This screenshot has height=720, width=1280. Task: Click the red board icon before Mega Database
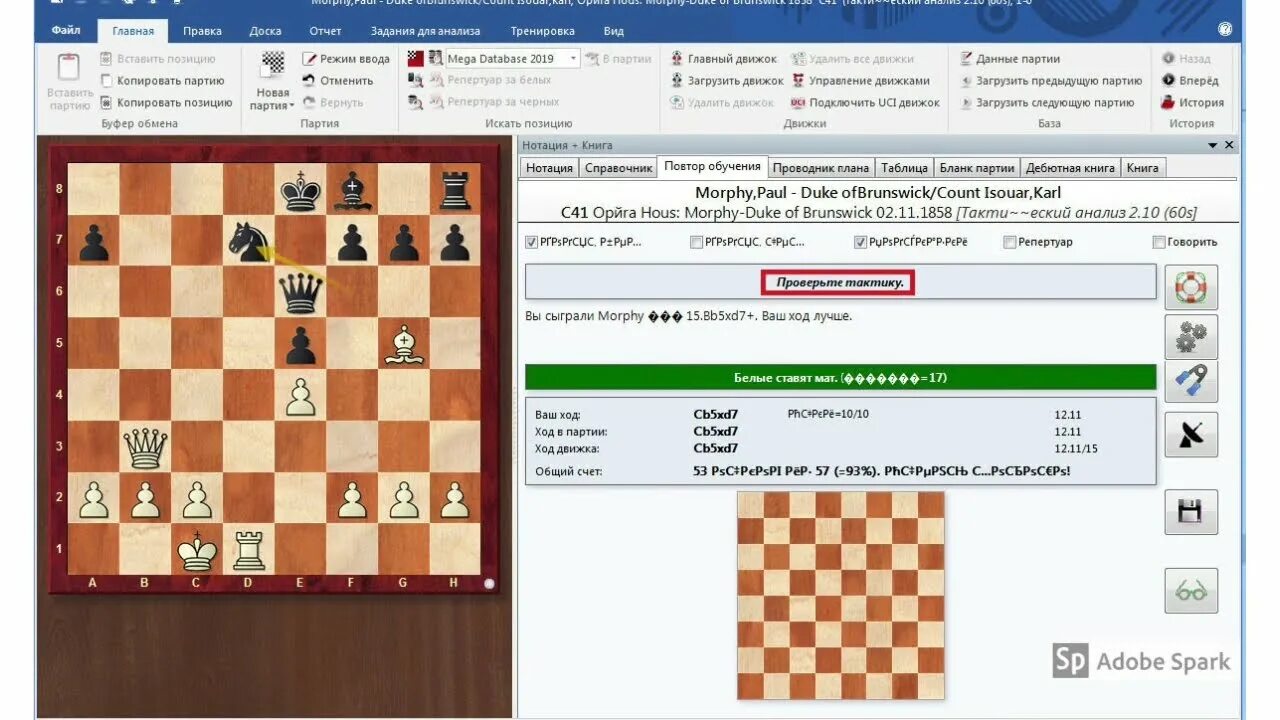point(416,59)
